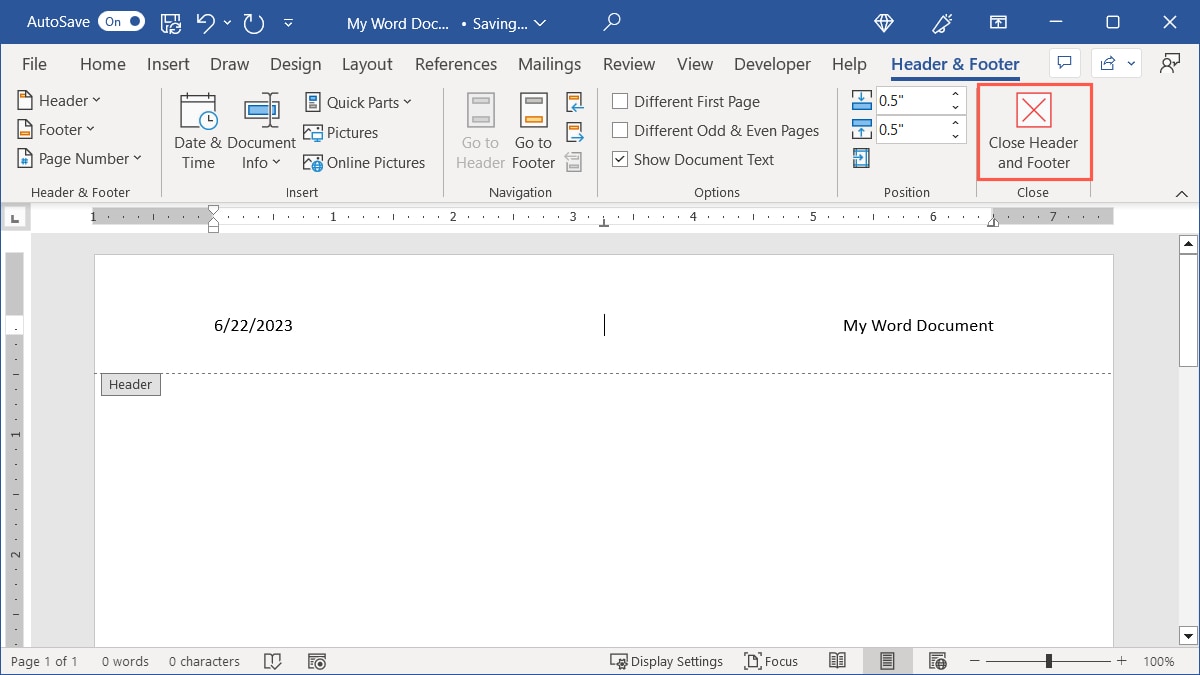
Task: Open the spelling check proofing icon
Action: click(273, 661)
